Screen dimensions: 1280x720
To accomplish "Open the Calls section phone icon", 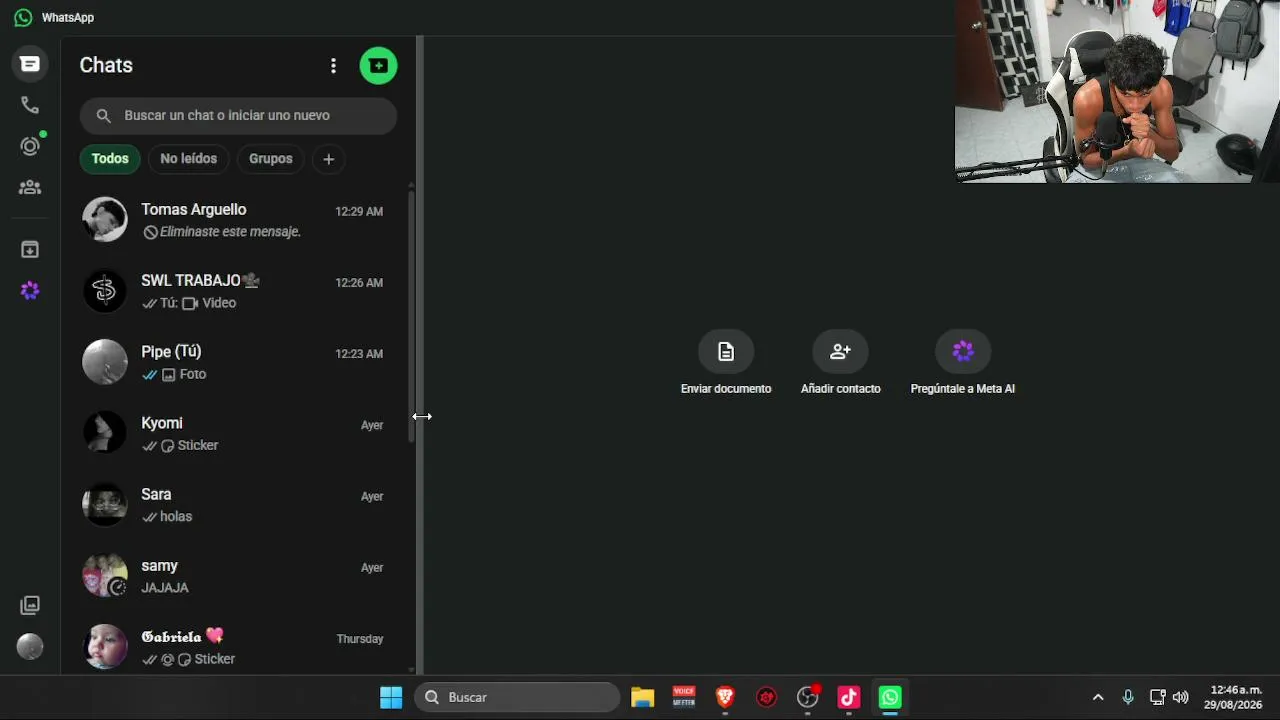I will [30, 105].
